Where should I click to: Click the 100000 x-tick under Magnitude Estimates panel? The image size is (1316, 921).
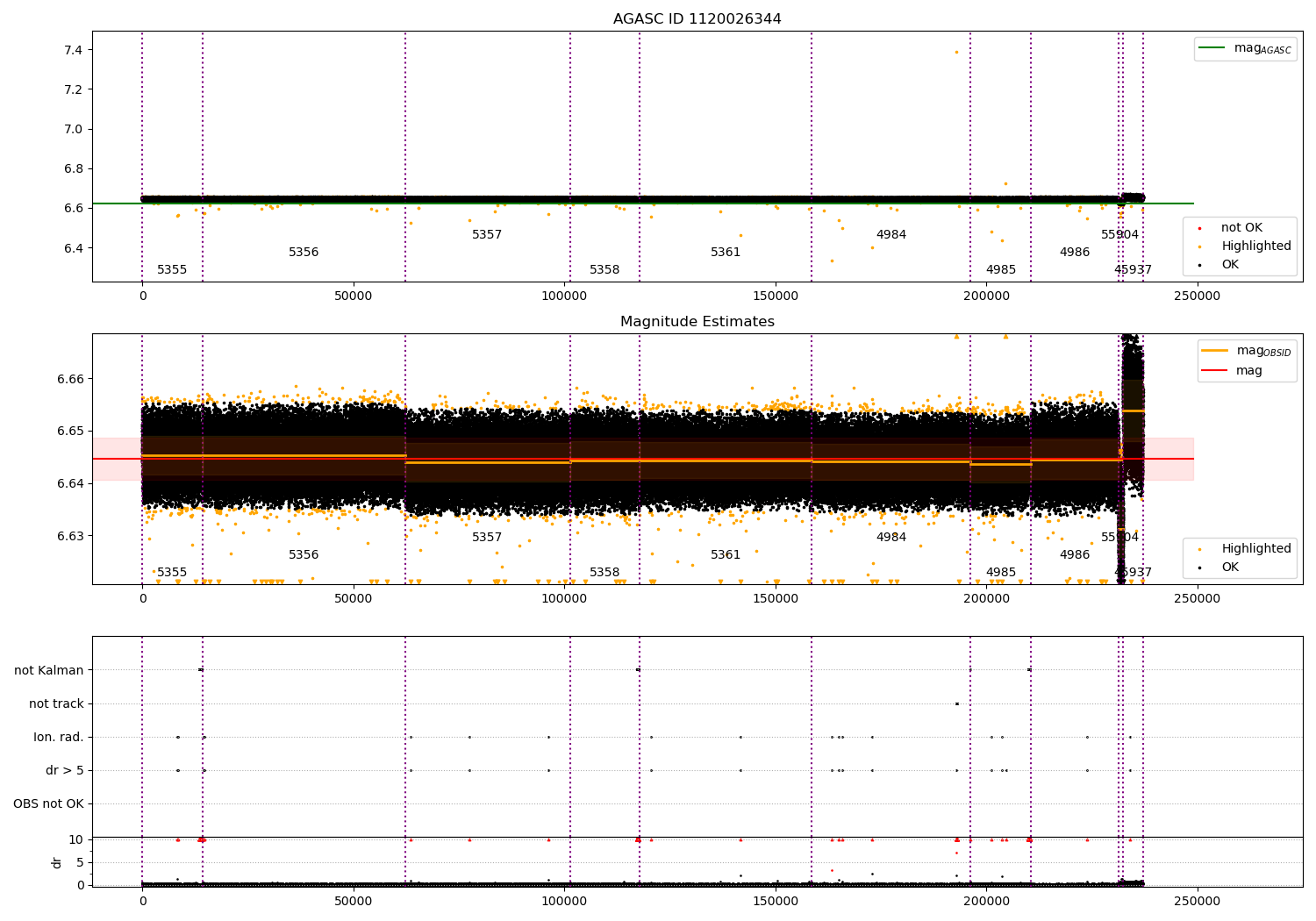pyautogui.click(x=565, y=599)
